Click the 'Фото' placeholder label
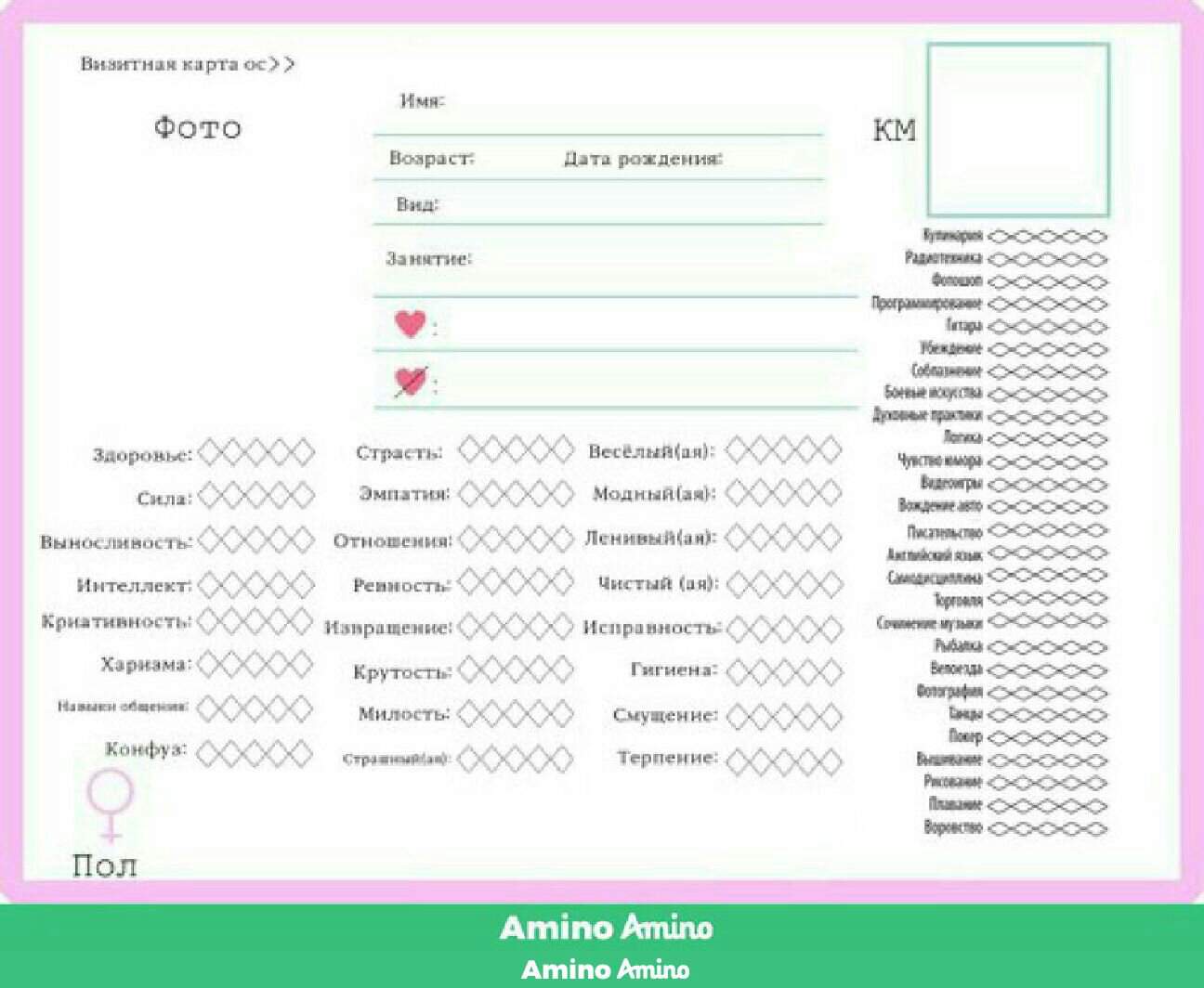Image resolution: width=1204 pixels, height=988 pixels. (x=197, y=128)
